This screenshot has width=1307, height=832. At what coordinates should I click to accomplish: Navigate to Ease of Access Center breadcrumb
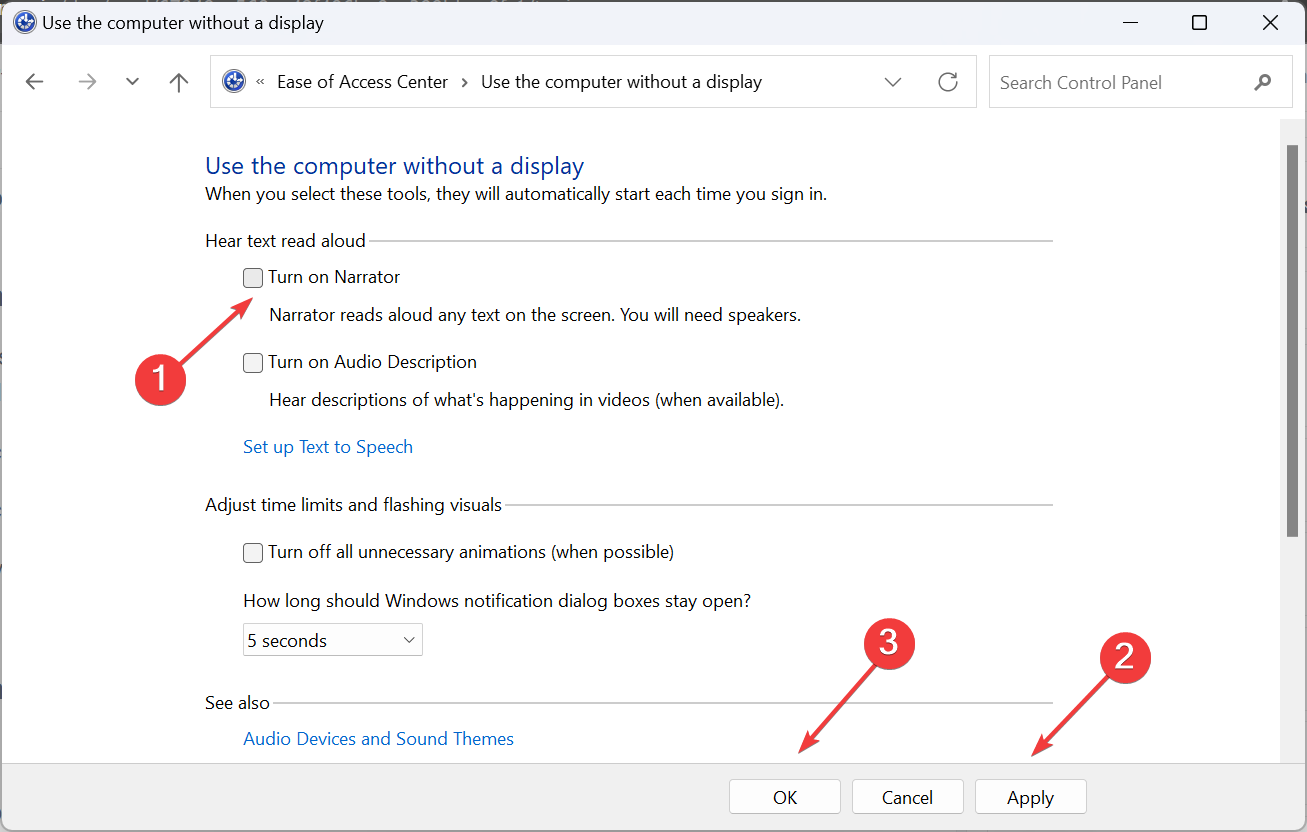pos(362,81)
